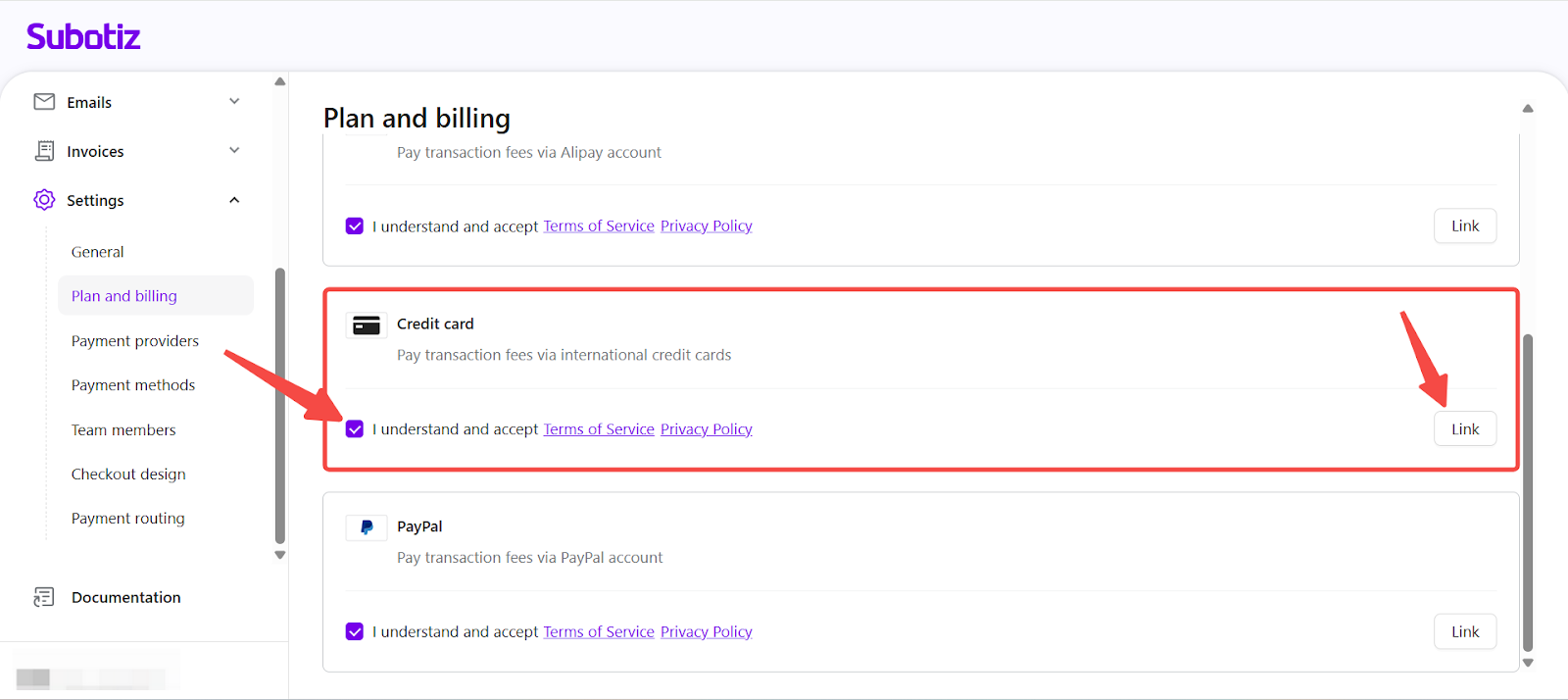Click the main content vertical scrollbar
The image size is (1568, 700).
[x=1527, y=490]
